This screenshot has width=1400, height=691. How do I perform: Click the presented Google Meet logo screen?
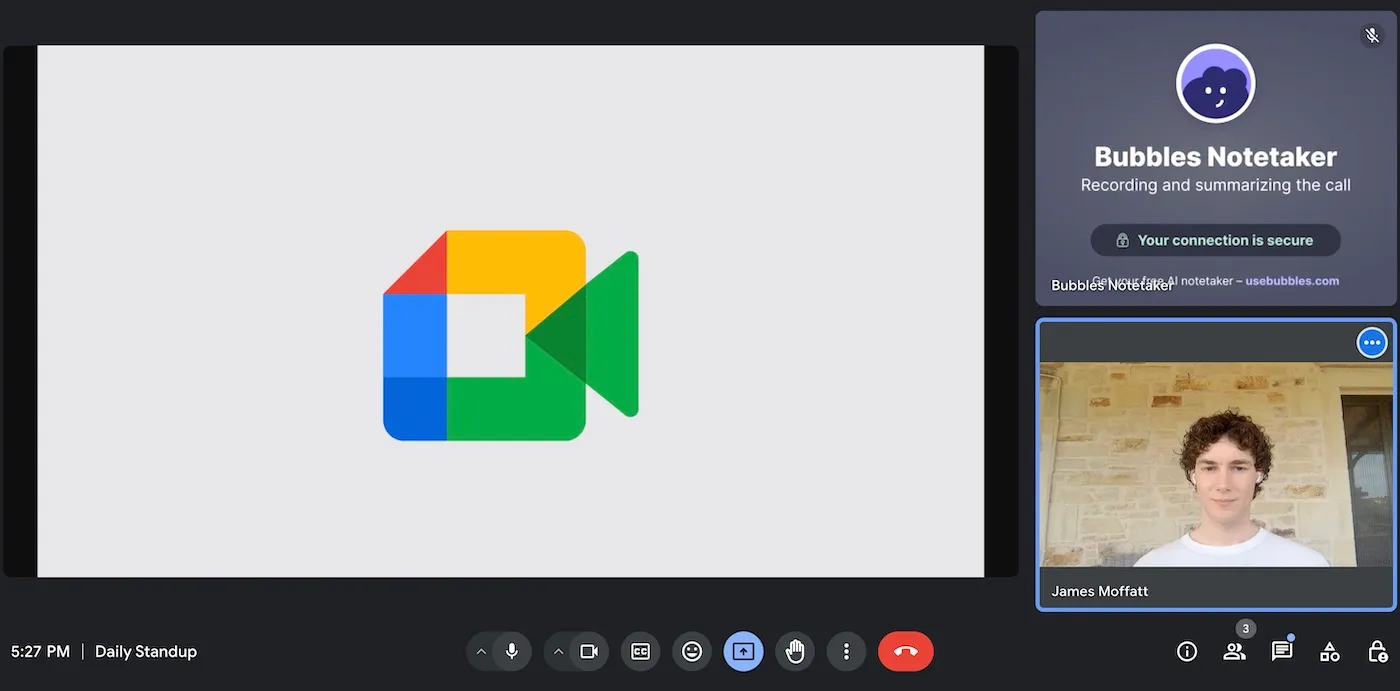[x=511, y=311]
